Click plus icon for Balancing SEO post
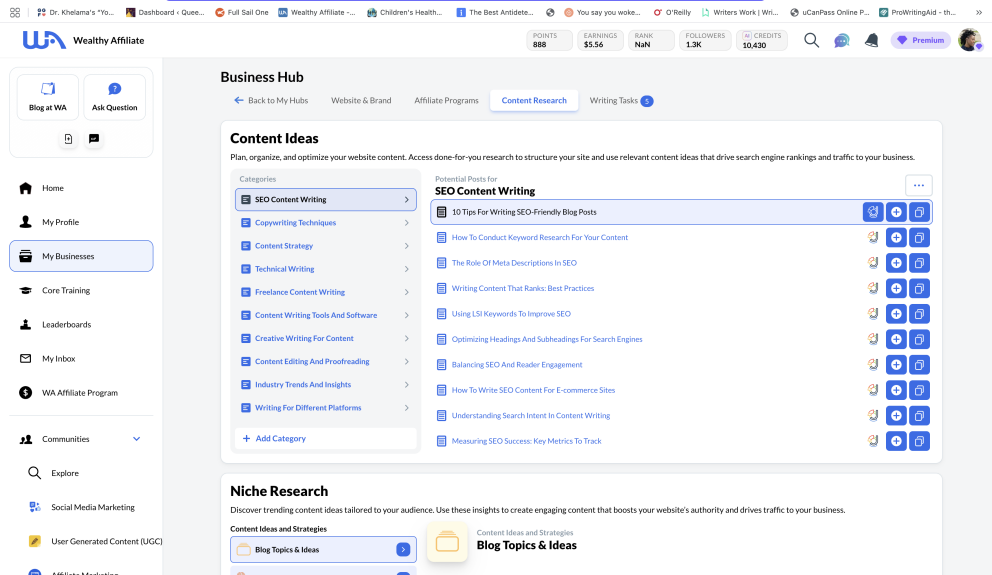992x575 pixels. point(896,365)
